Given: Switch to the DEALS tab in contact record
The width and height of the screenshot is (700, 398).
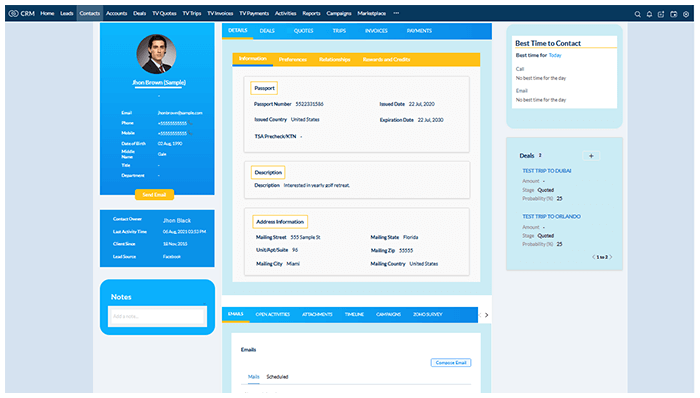Looking at the screenshot, I should (267, 31).
